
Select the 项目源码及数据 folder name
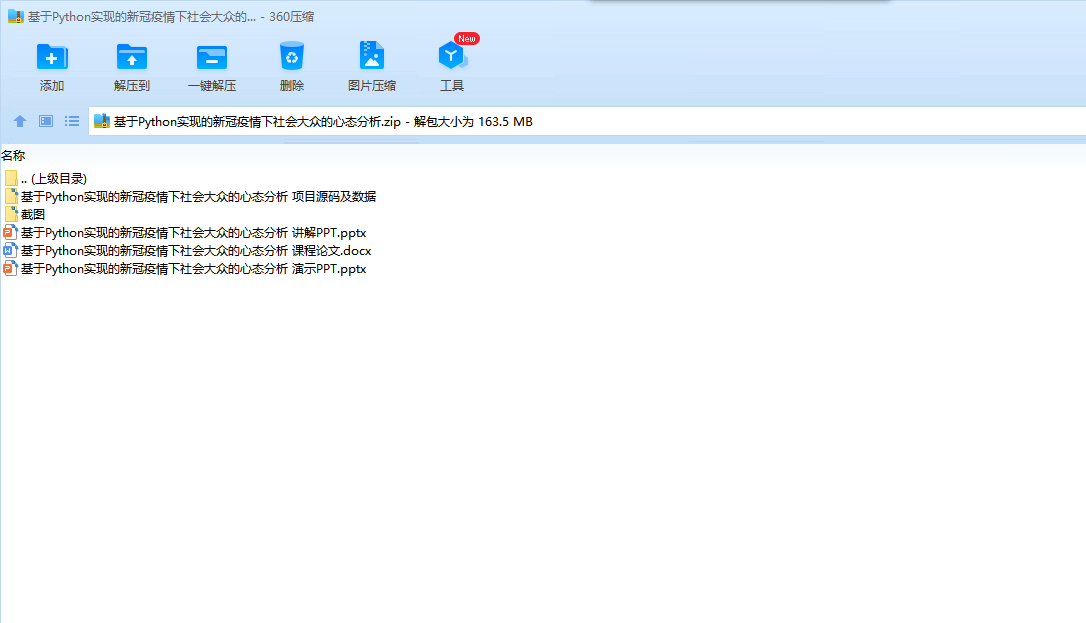point(199,197)
